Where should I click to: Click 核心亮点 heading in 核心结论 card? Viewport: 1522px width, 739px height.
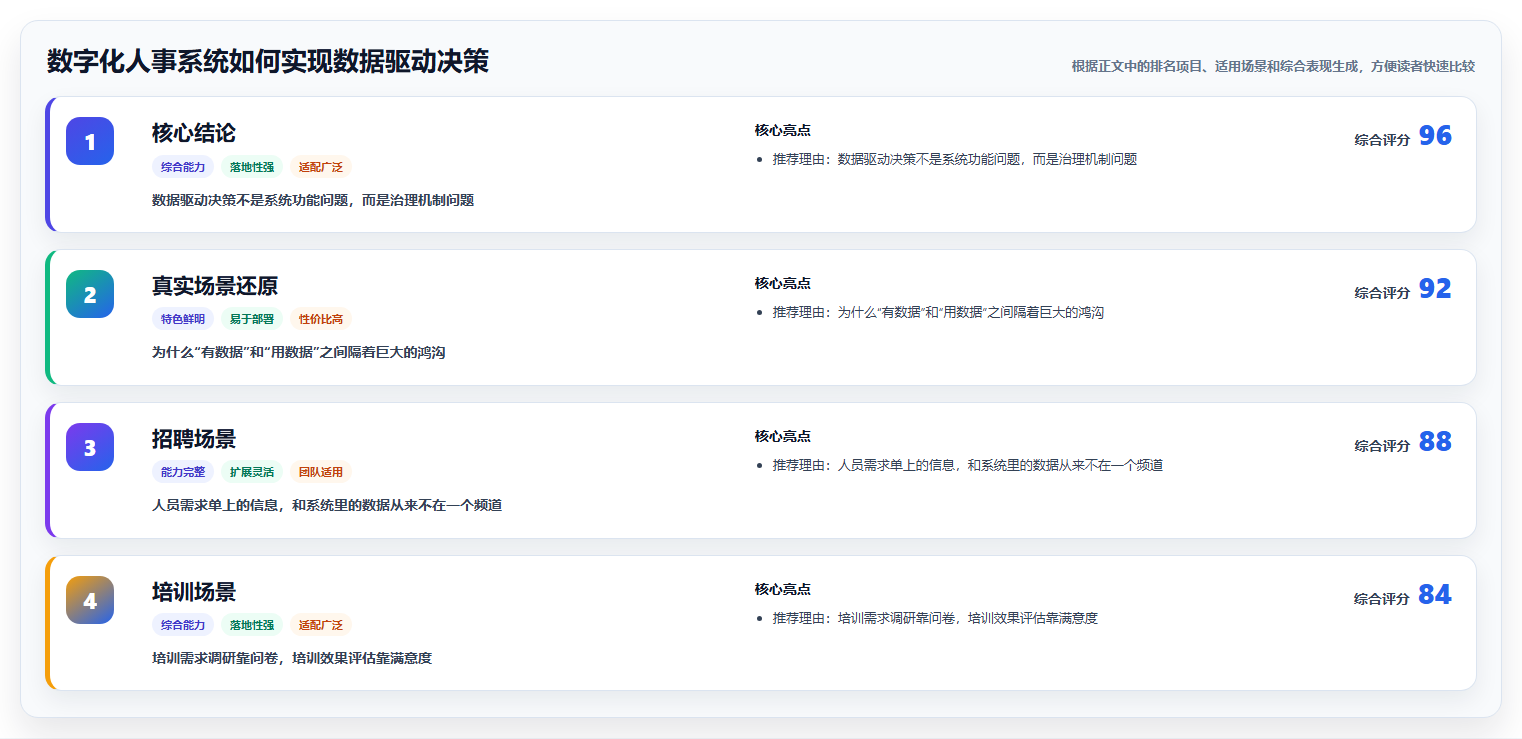coord(783,130)
